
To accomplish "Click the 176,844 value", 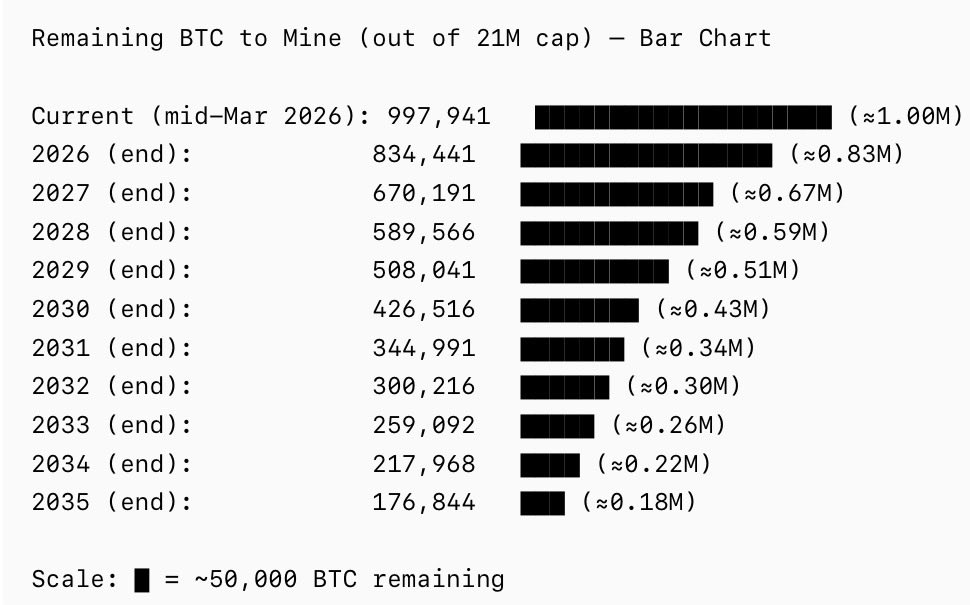I will pyautogui.click(x=423, y=502).
